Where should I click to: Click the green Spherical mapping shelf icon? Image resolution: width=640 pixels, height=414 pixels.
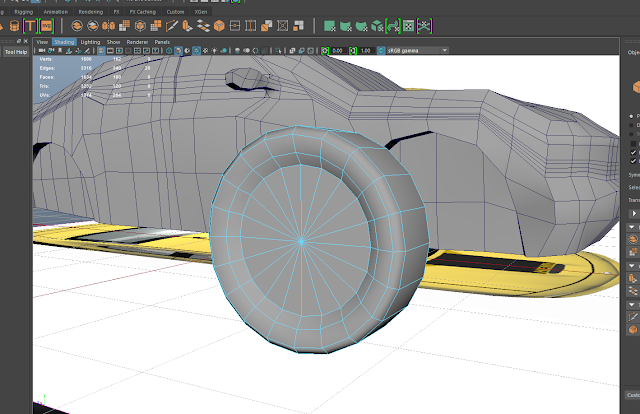[x=362, y=26]
